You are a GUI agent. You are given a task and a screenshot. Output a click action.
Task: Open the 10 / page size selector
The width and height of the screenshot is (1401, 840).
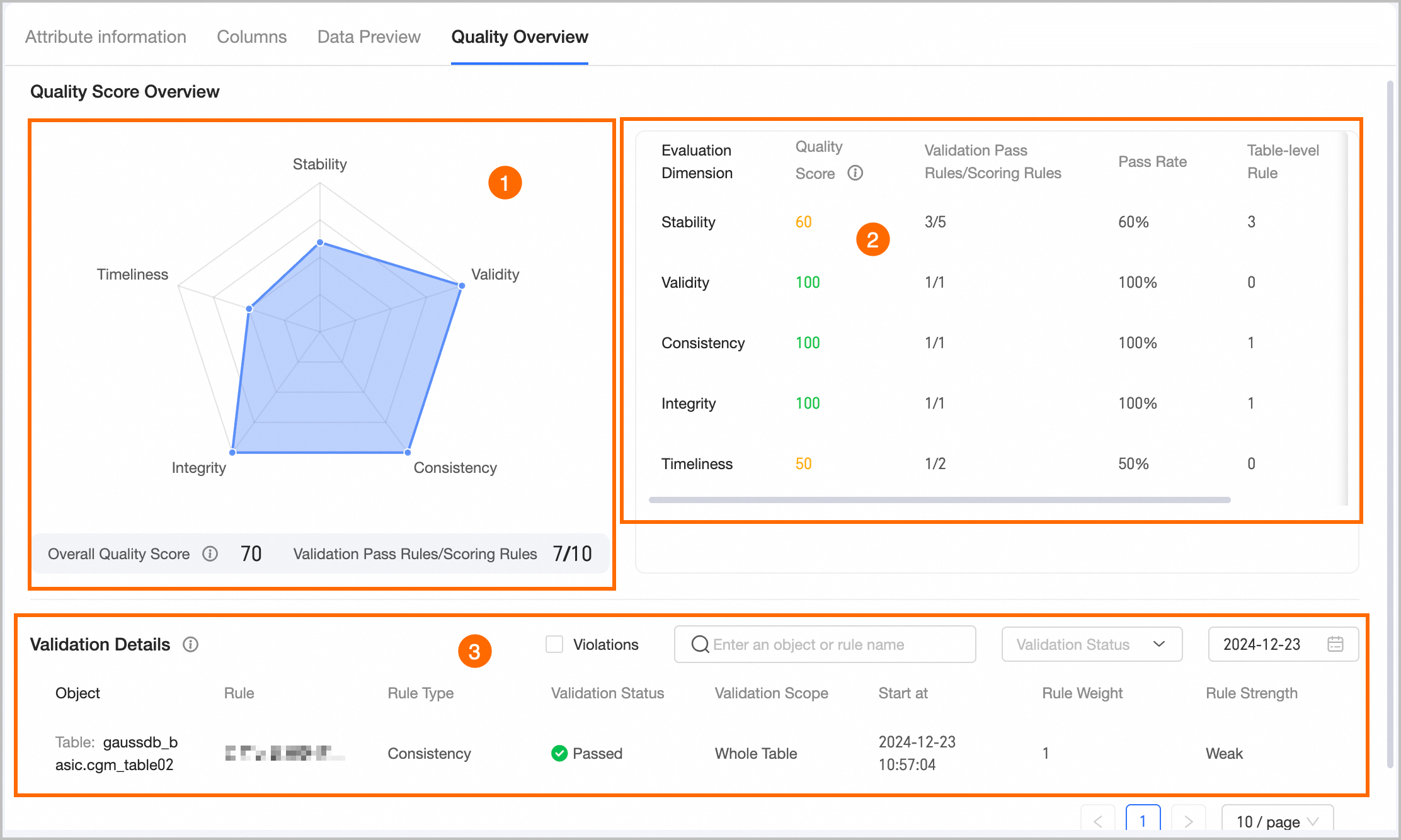click(x=1276, y=821)
